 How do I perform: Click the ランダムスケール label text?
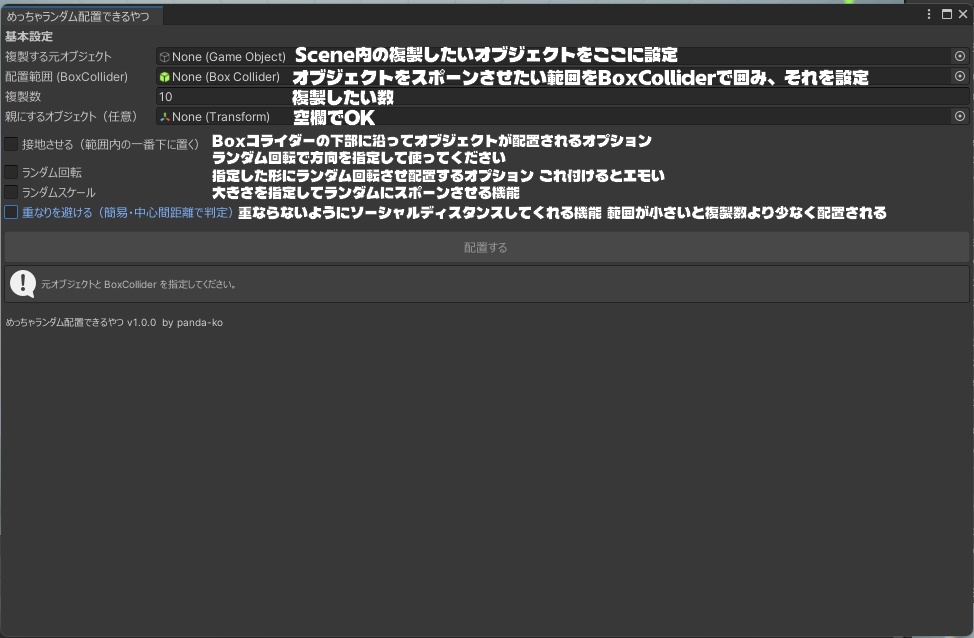pyautogui.click(x=58, y=193)
